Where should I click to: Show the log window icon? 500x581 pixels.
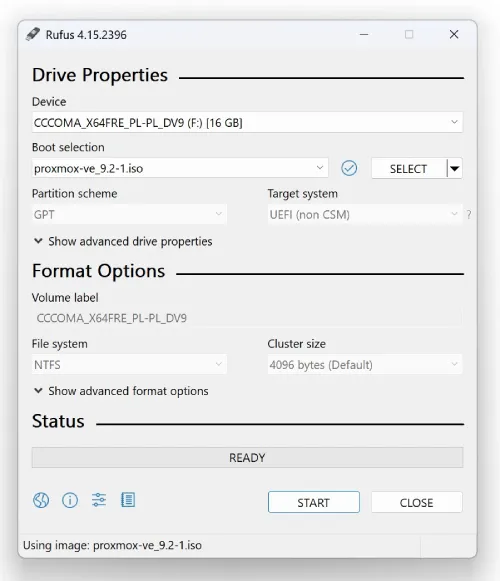[x=128, y=500]
